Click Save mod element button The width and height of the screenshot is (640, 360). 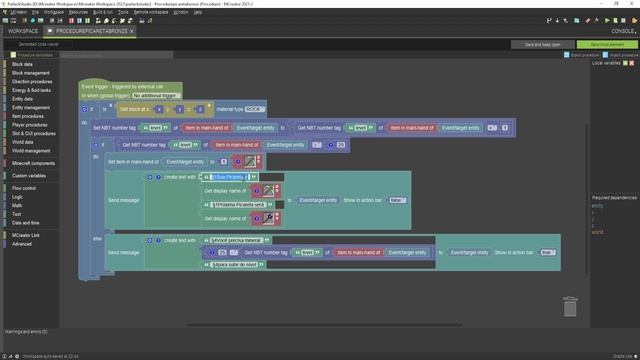607,44
